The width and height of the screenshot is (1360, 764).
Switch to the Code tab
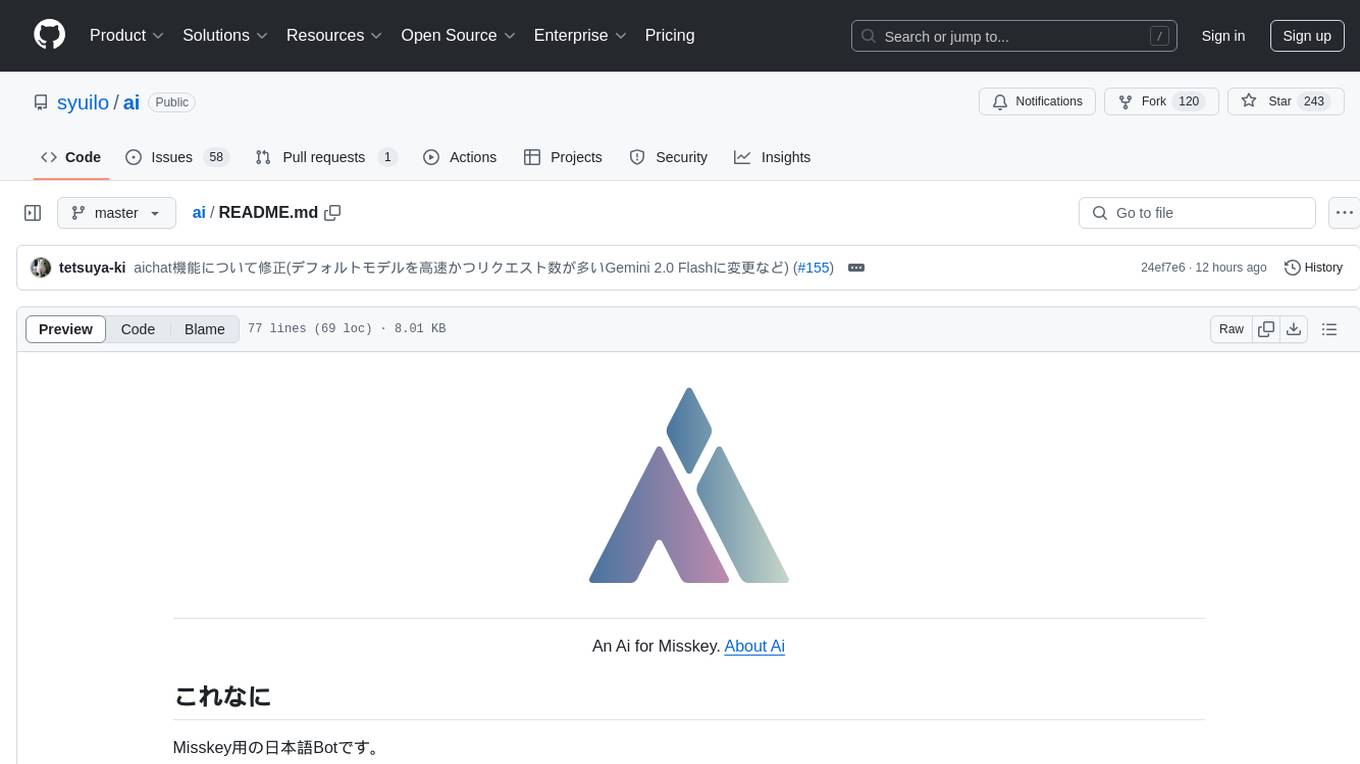click(x=71, y=157)
